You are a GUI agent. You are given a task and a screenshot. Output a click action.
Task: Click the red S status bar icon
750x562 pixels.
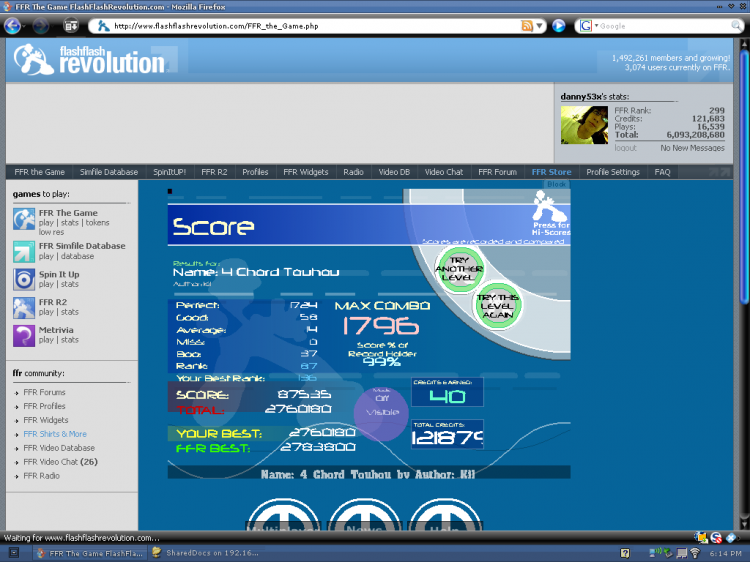[716, 538]
